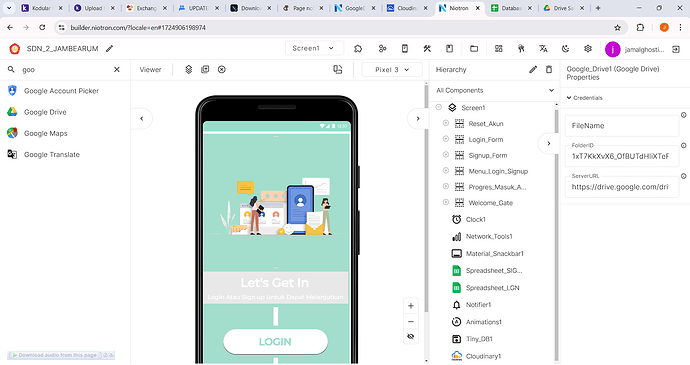Switch to the Kodular browser tab
Screen dimensions: 690x365
coord(43,8)
